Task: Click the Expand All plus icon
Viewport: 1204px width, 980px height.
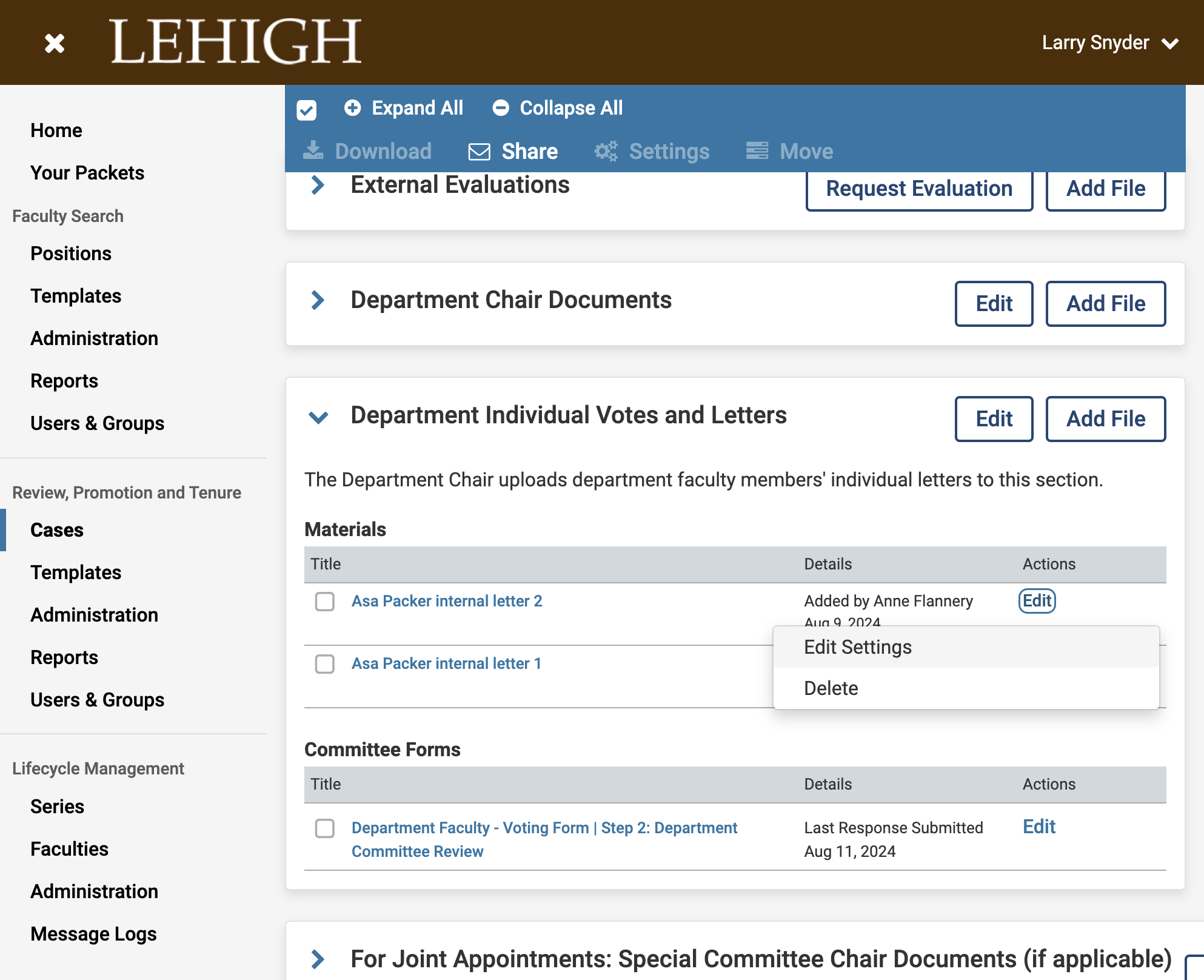Action: click(x=352, y=108)
